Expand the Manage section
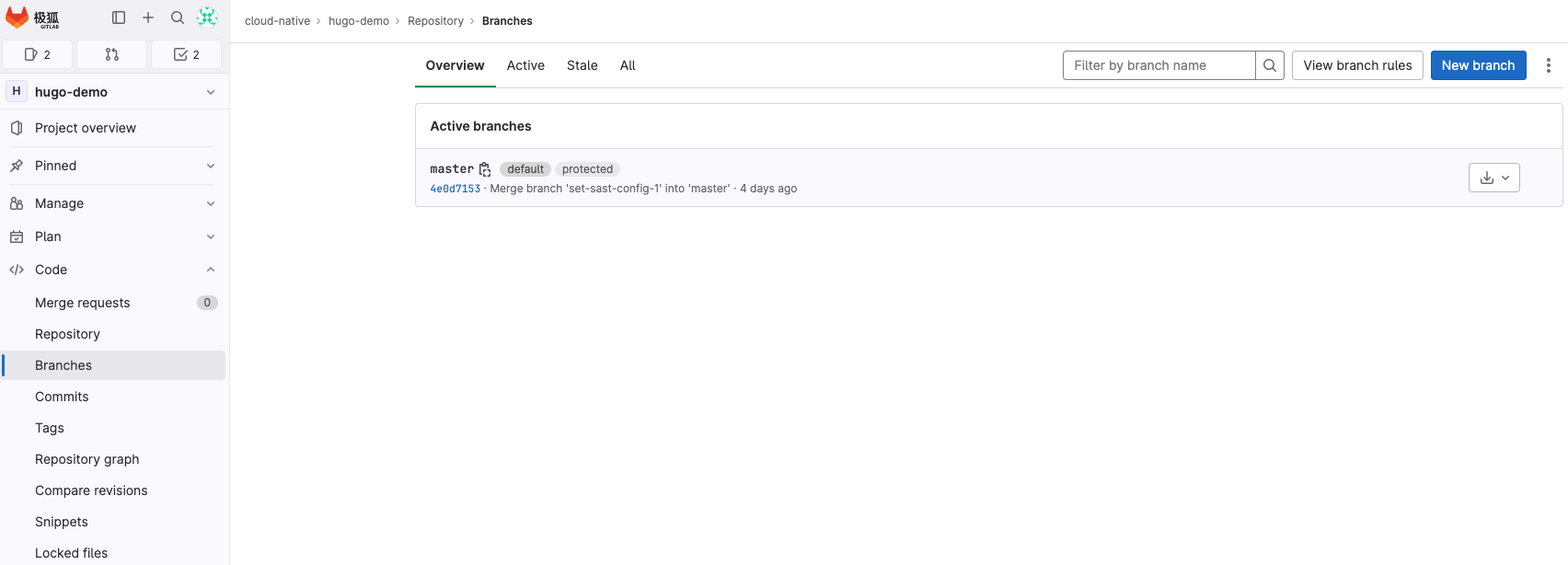Viewport: 1568px width, 565px height. pos(114,203)
